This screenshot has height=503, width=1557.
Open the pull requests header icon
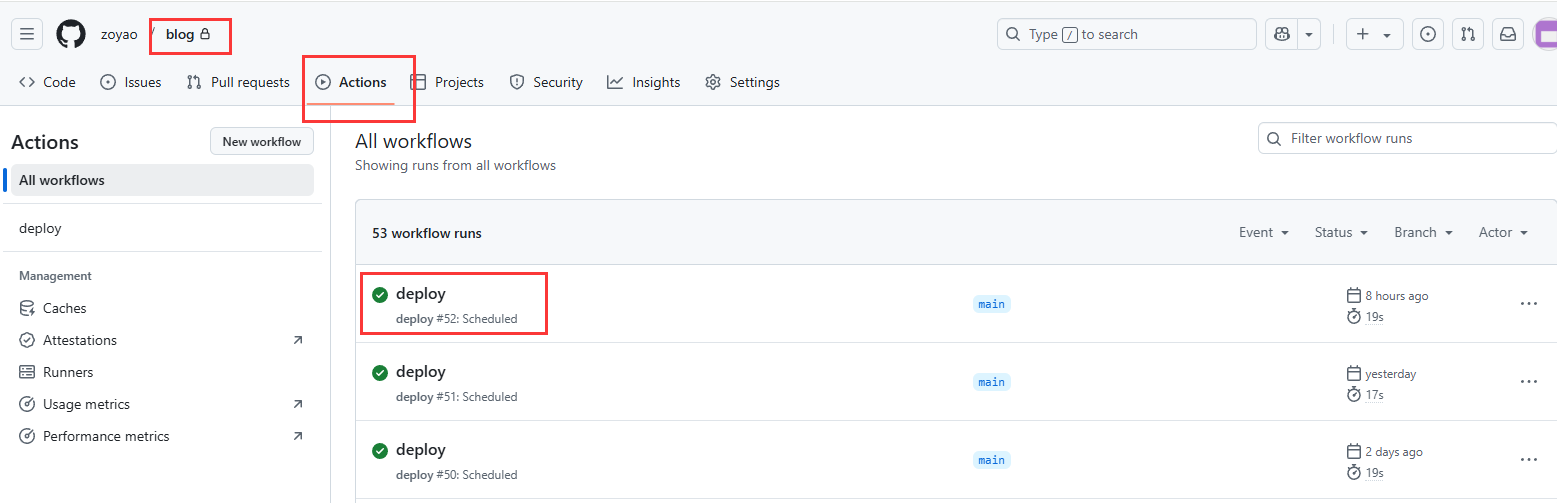pyautogui.click(x=1468, y=34)
